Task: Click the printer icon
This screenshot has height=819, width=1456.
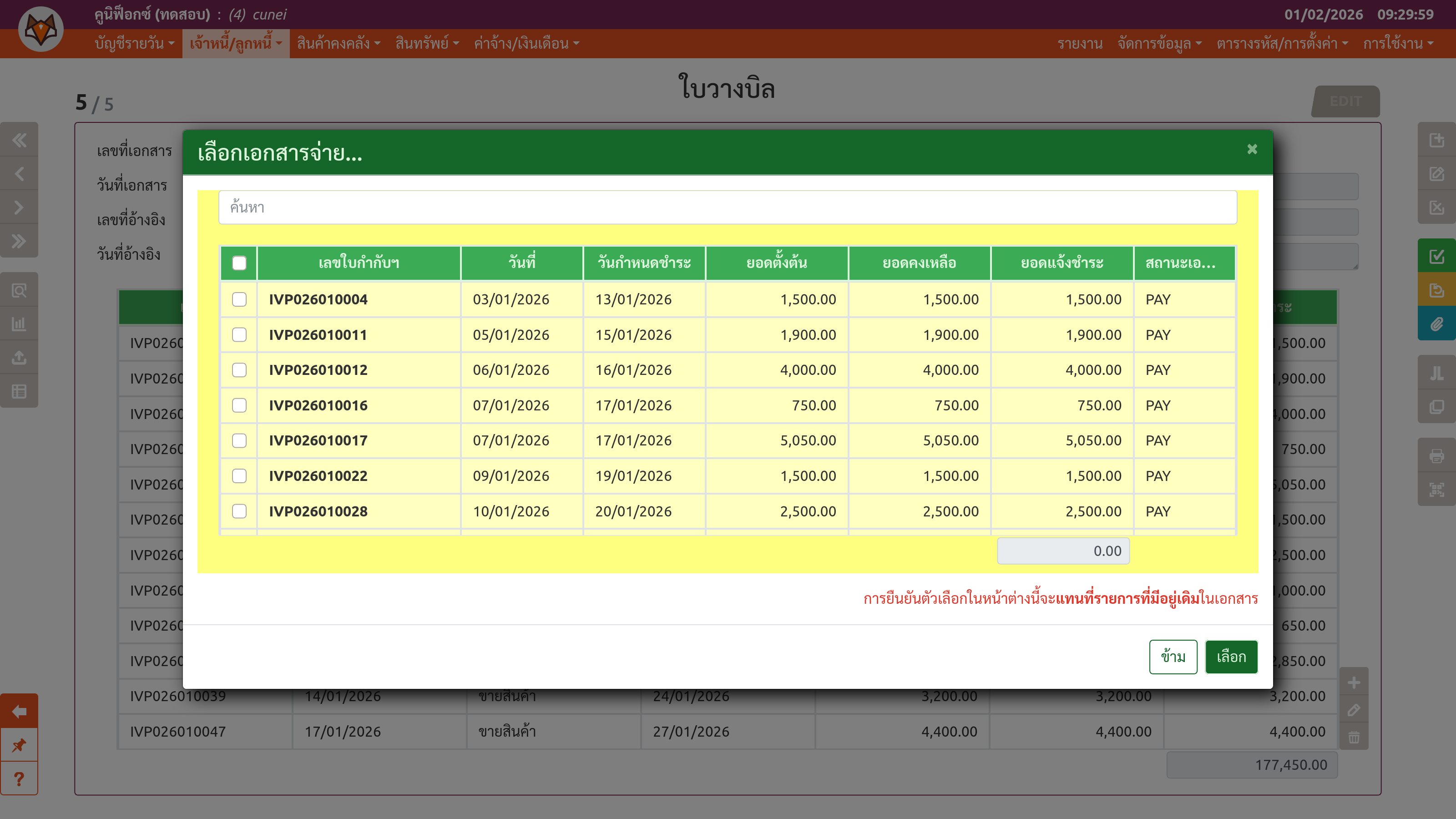Action: 1436,455
